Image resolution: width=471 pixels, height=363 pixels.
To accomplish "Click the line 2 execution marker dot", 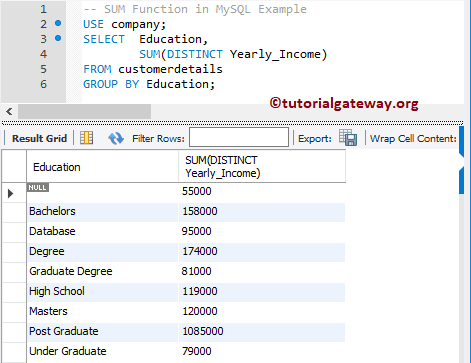I will [x=58, y=23].
